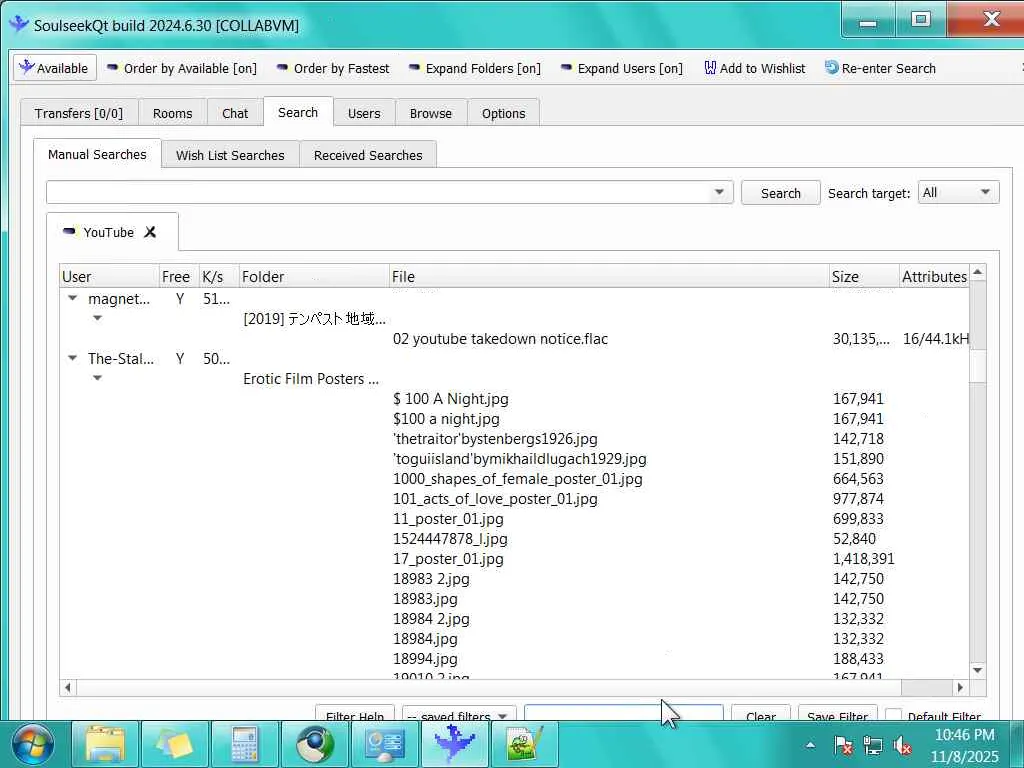
Task: Focus the search query input field
Action: click(x=379, y=192)
